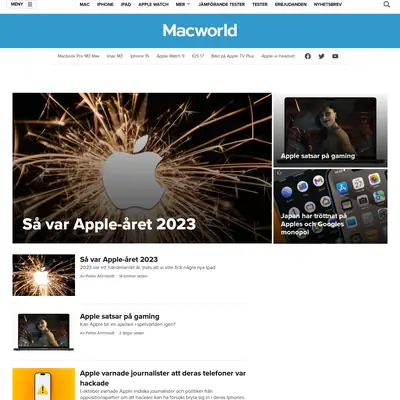Open Japan har tröttnat på monopol card
400x400 pixels.
pyautogui.click(x=331, y=206)
